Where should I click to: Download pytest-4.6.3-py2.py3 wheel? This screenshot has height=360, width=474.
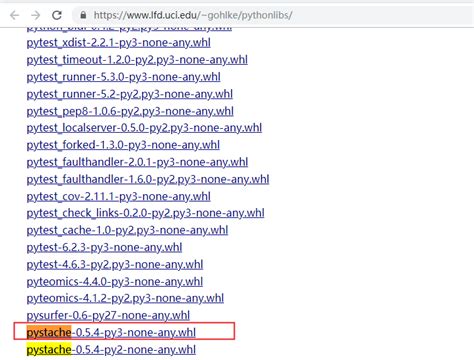click(x=115, y=265)
